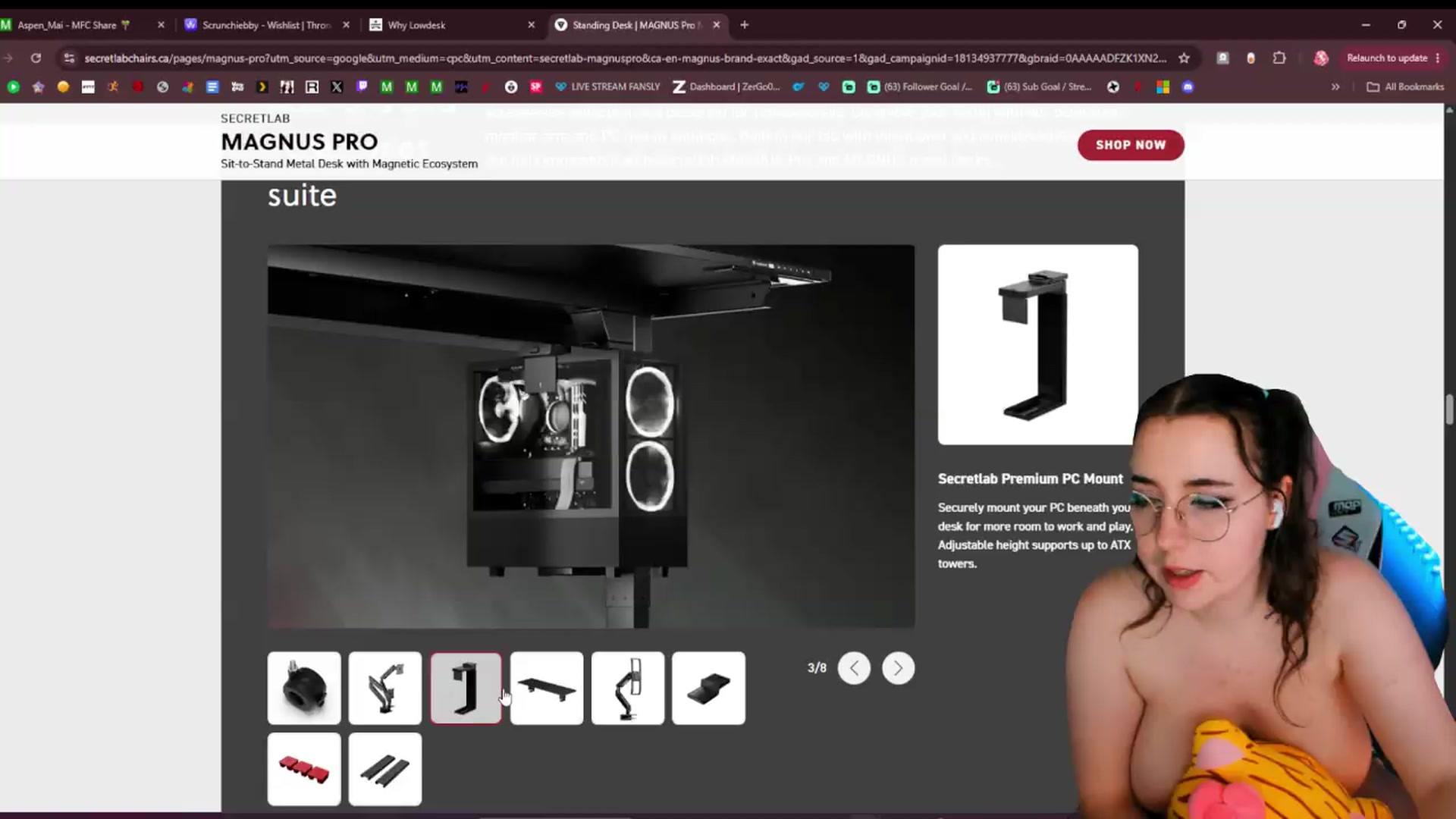Close the Scrunchiebby Wishlist tab

tap(346, 25)
